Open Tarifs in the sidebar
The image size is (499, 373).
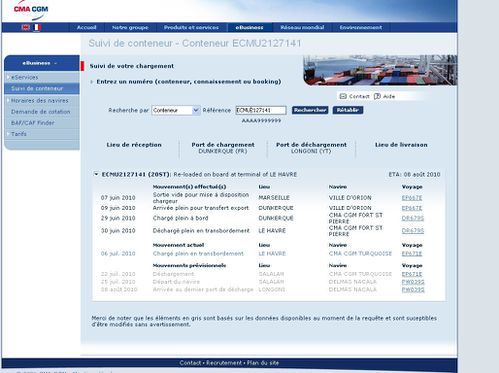point(19,134)
